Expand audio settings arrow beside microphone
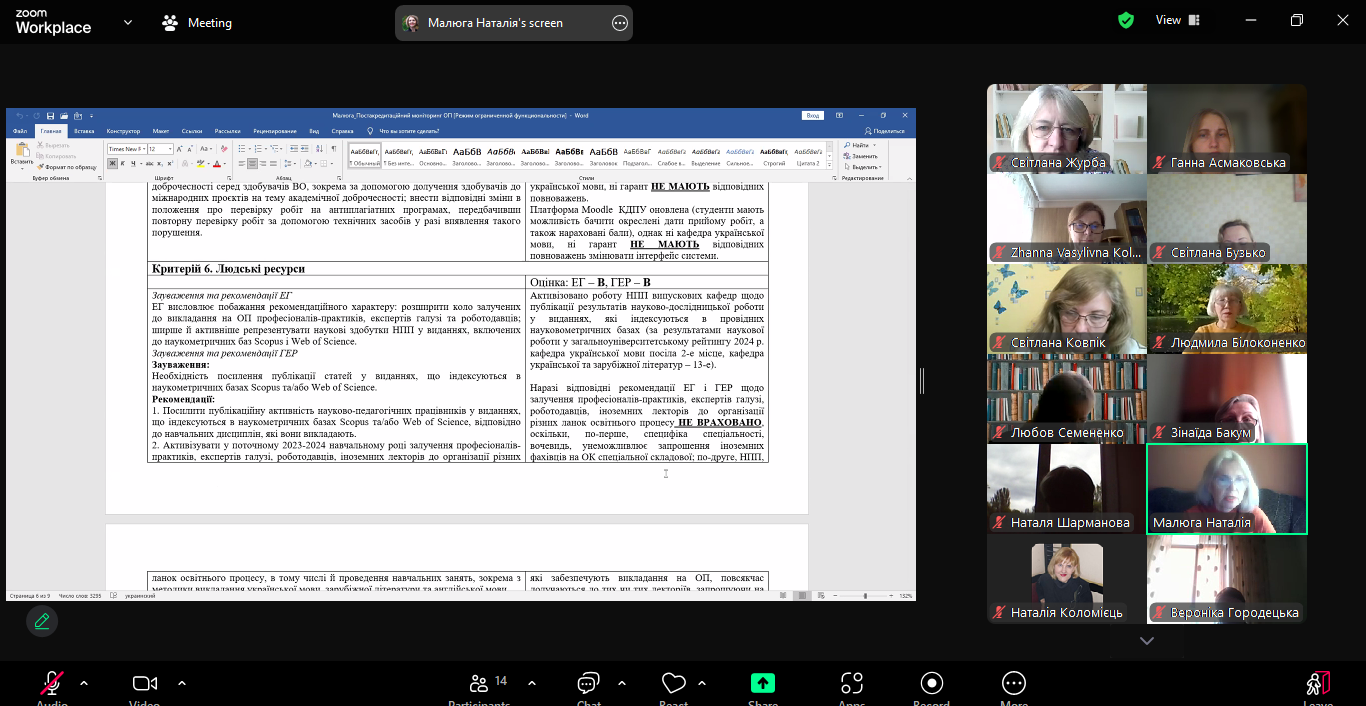Screen dimensions: 1366x706 (x=84, y=684)
